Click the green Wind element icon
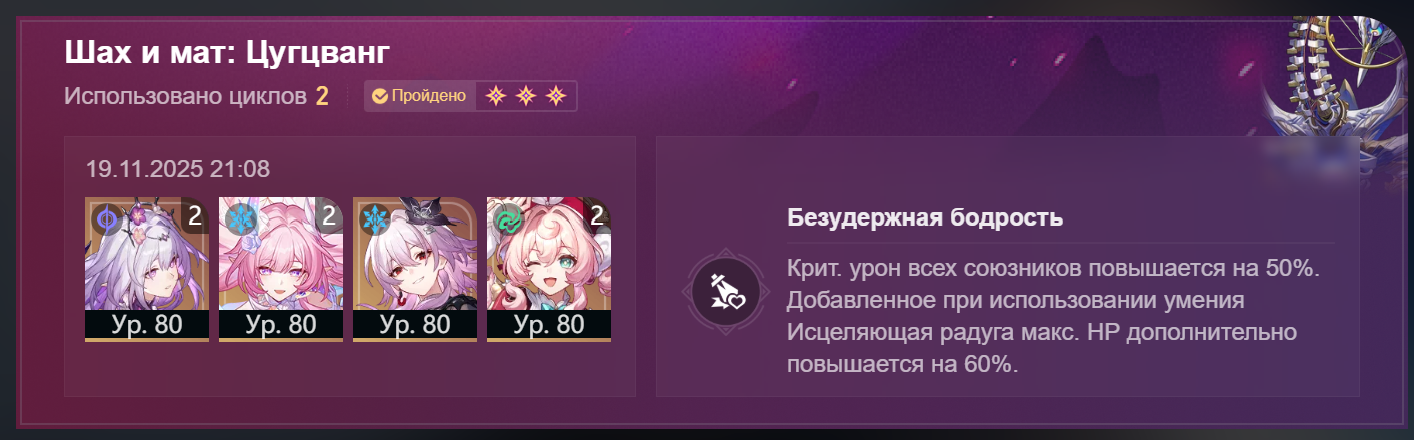Screen dimensions: 1414x440 click(508, 218)
